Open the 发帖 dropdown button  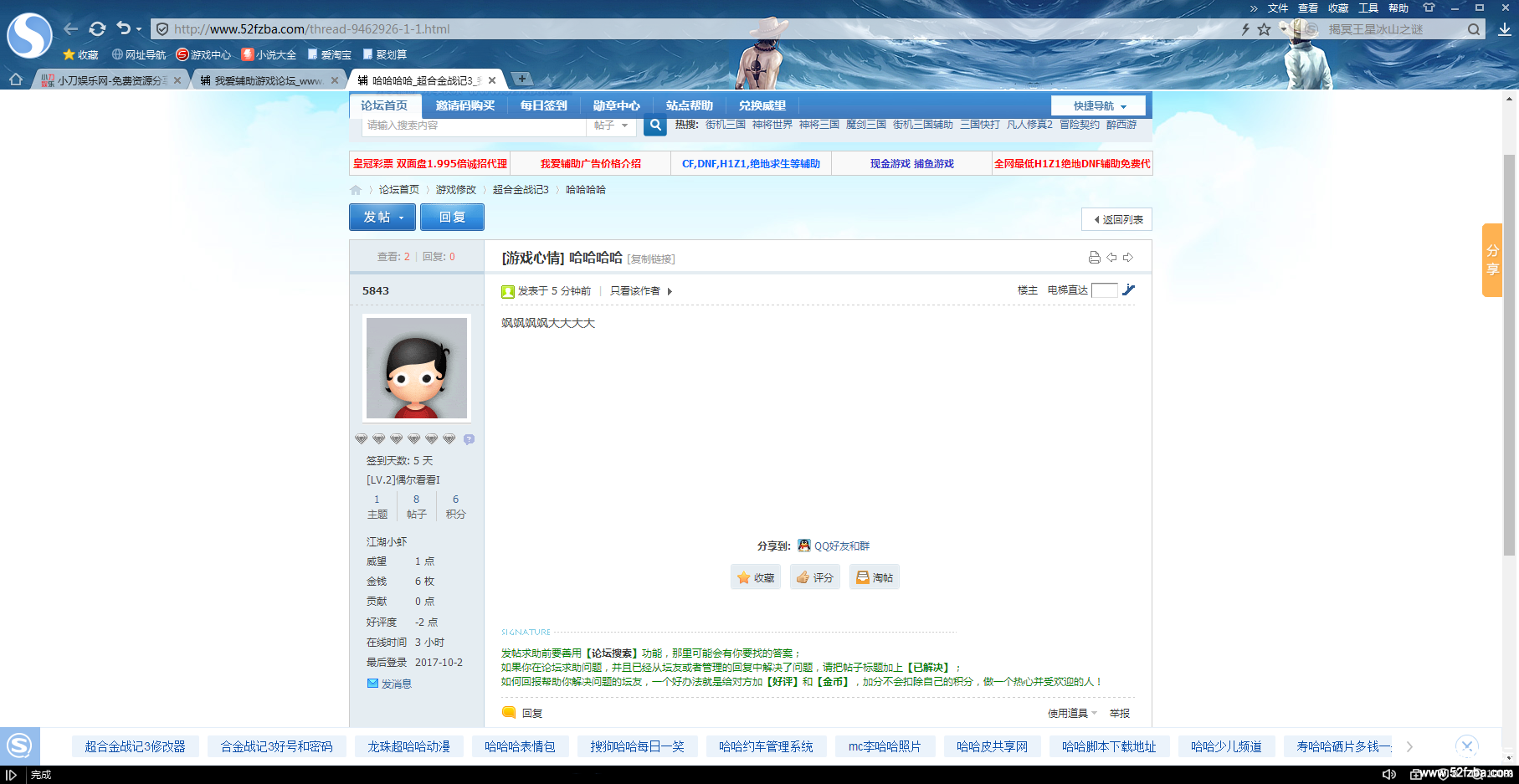click(x=382, y=218)
